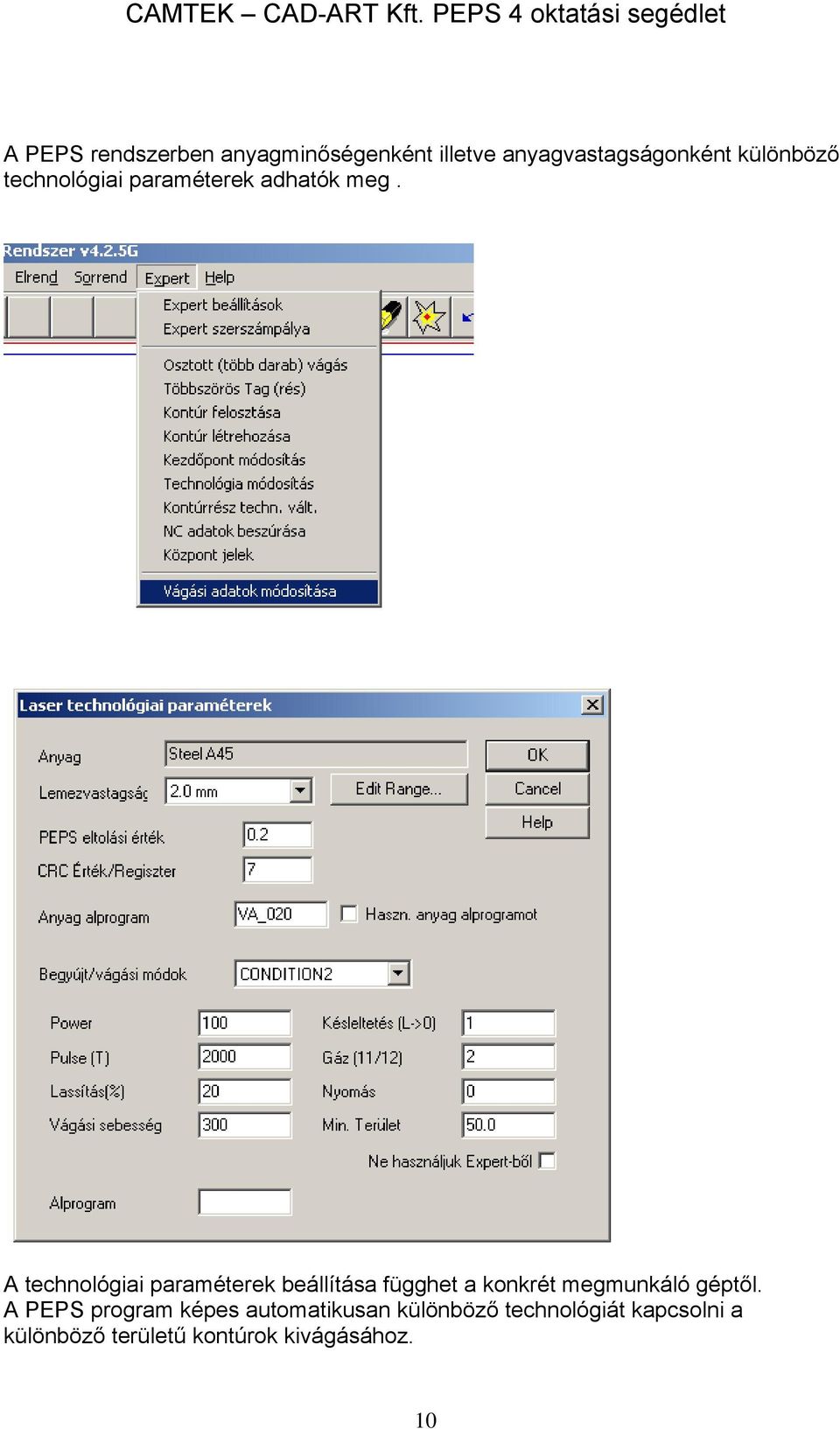Click the Min. Terület value field

[x=508, y=1125]
